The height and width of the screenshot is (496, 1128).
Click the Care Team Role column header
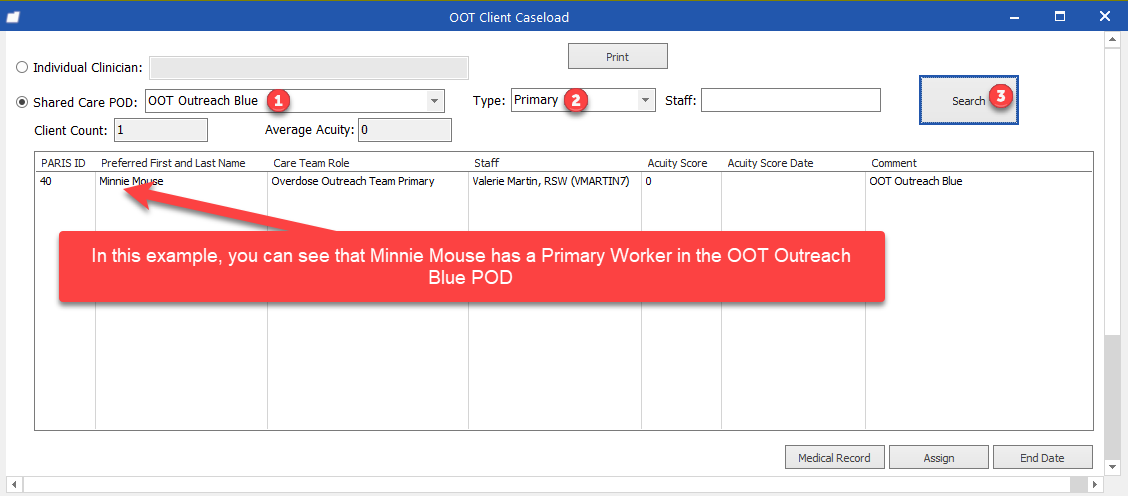coord(311,163)
